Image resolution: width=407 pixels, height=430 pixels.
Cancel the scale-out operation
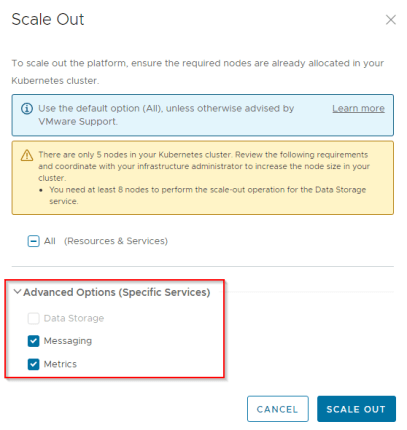tap(278, 409)
